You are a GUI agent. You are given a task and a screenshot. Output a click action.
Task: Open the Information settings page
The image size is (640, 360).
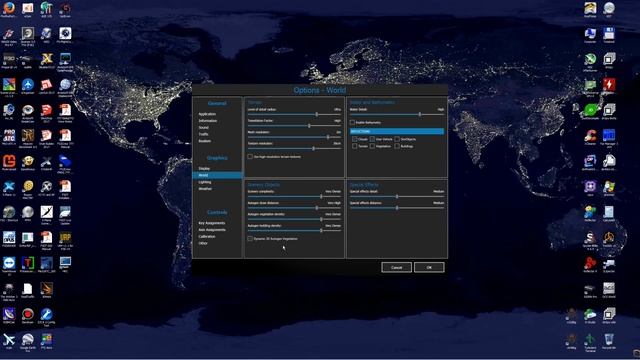click(208, 121)
